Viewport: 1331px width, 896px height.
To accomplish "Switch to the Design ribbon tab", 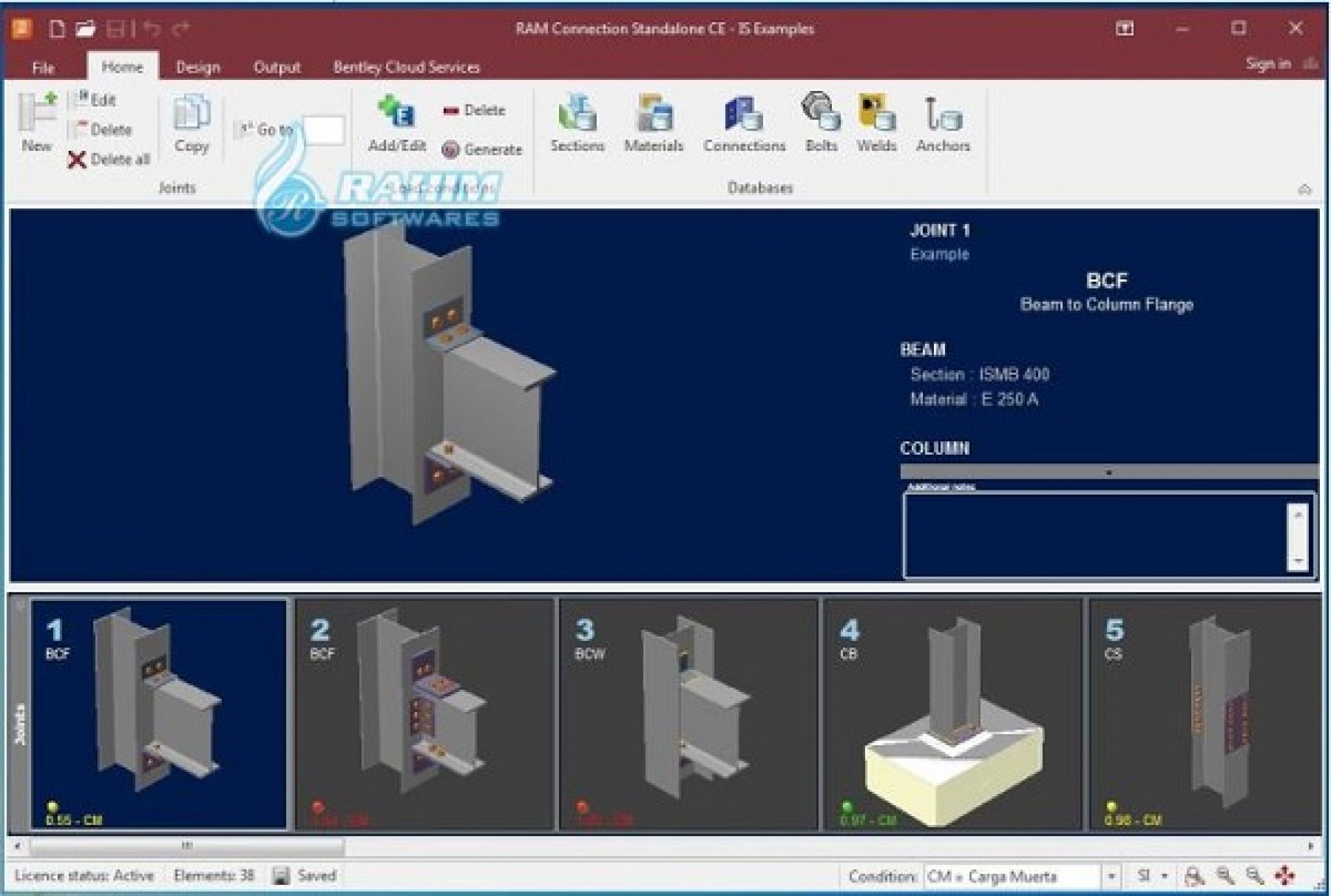I will pyautogui.click(x=198, y=66).
